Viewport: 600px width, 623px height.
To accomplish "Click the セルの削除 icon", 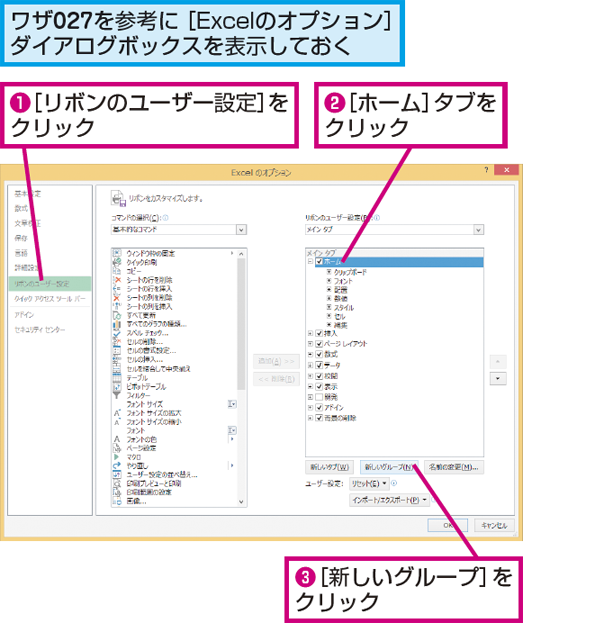I will click(117, 342).
